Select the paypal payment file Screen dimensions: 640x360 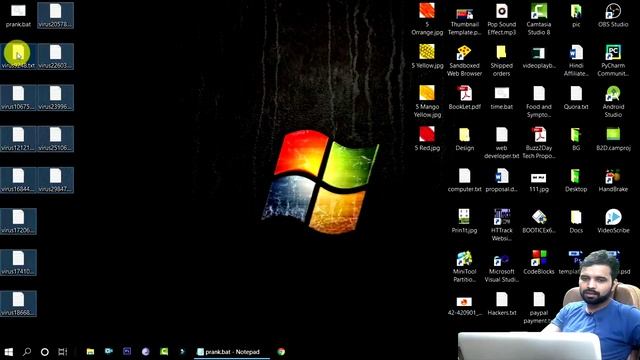pyautogui.click(x=539, y=308)
